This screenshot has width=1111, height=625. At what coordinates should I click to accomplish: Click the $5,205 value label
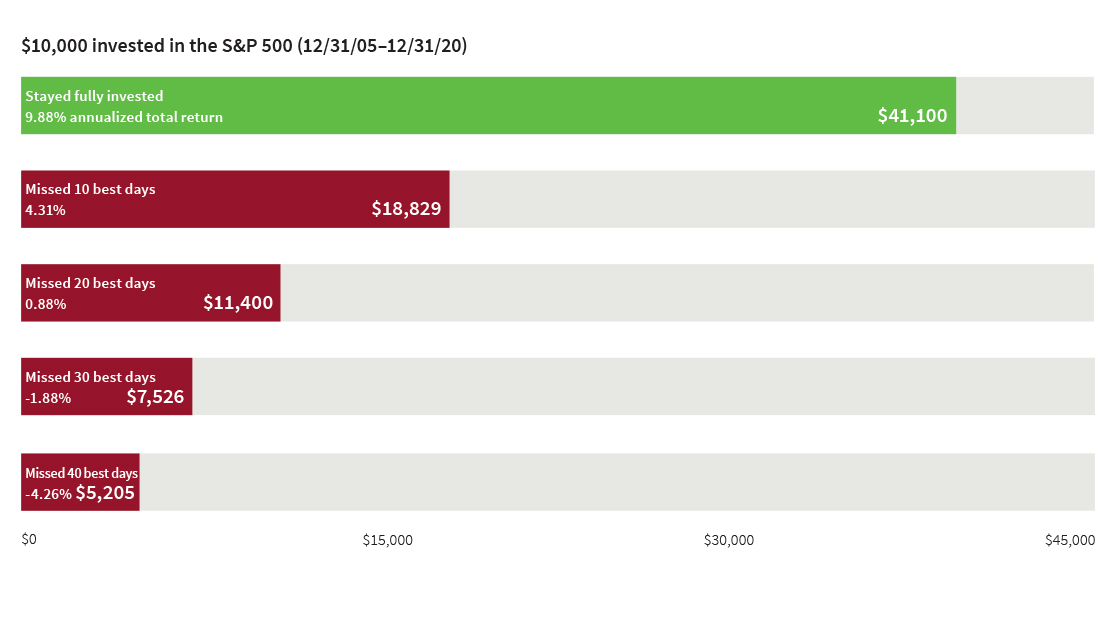pyautogui.click(x=105, y=492)
